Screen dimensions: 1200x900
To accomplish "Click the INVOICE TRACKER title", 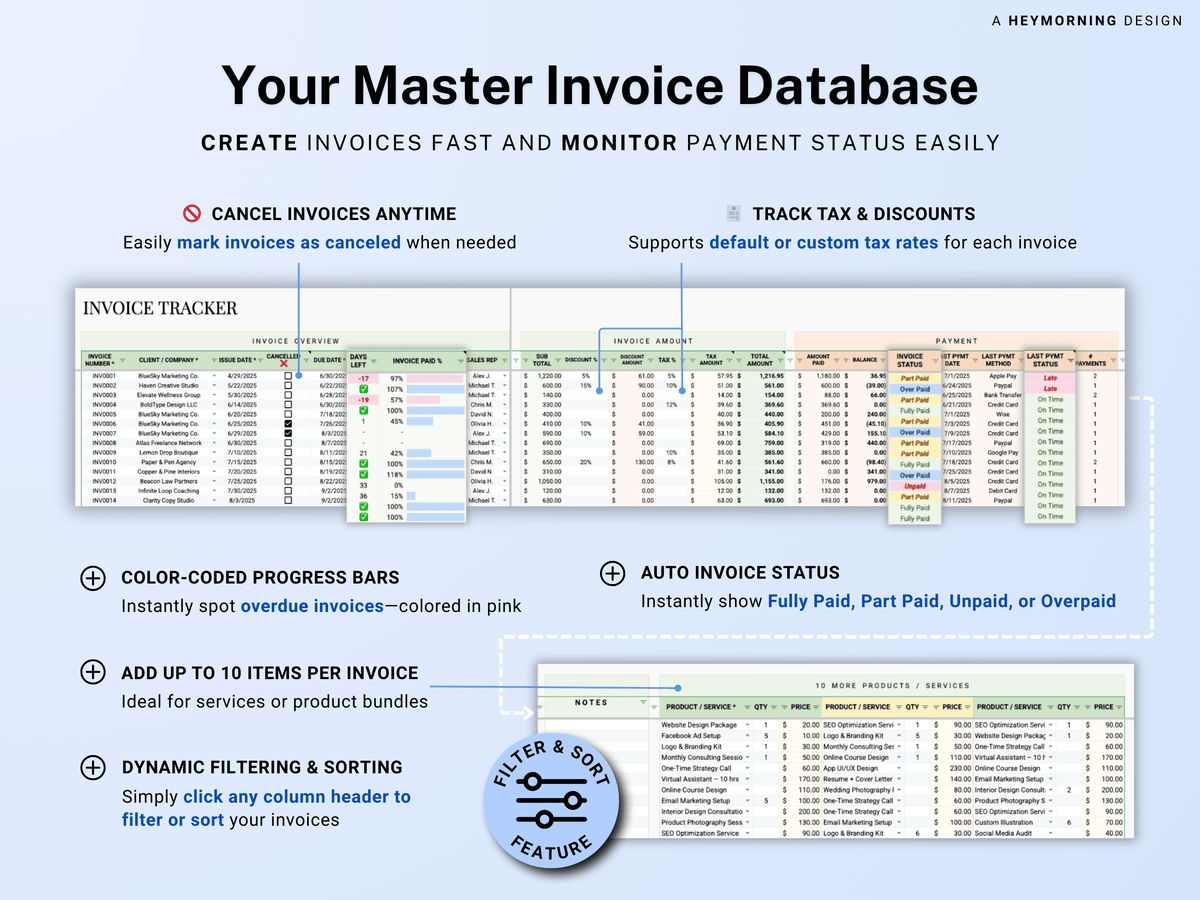I will point(160,308).
